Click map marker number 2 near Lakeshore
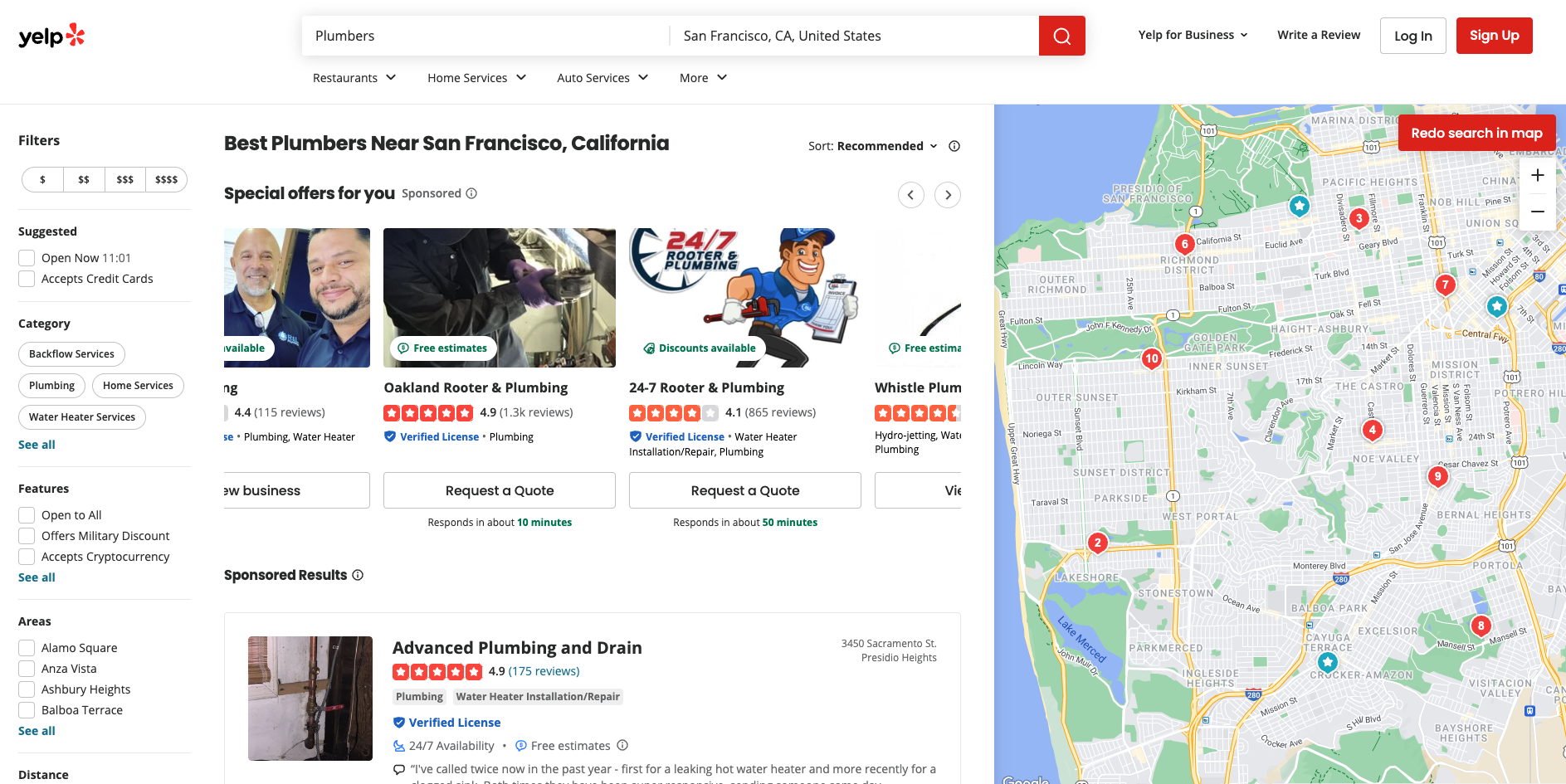The height and width of the screenshot is (784, 1566). tap(1097, 542)
